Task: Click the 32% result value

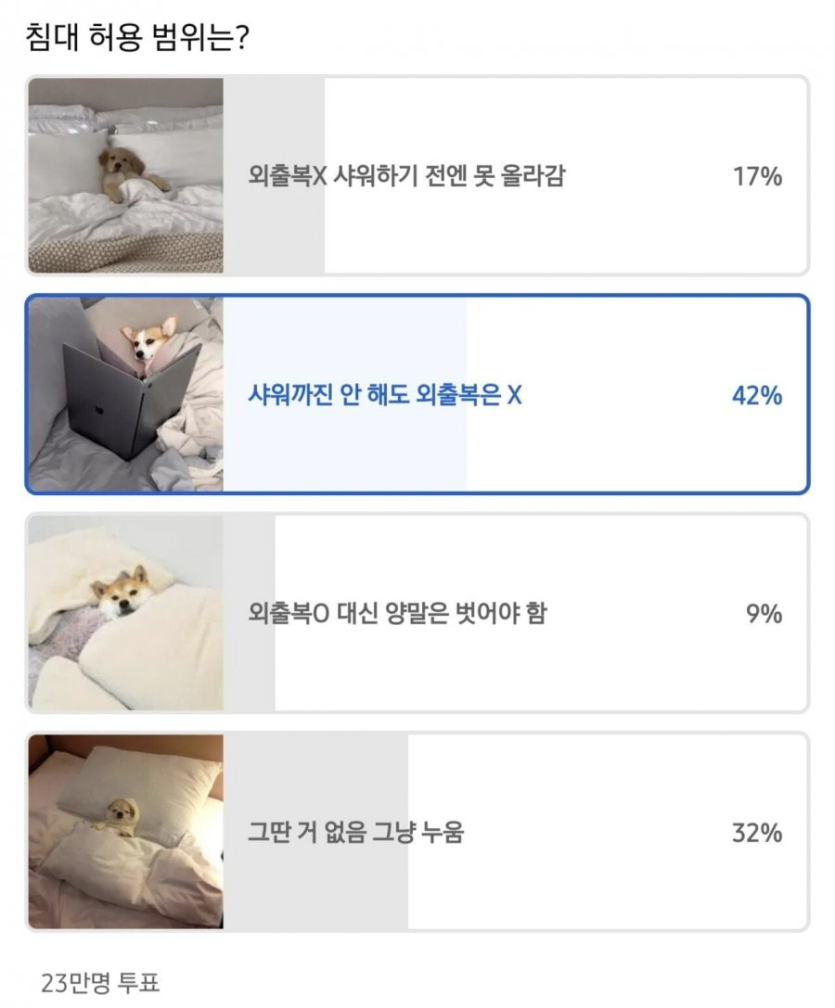Action: coord(757,832)
